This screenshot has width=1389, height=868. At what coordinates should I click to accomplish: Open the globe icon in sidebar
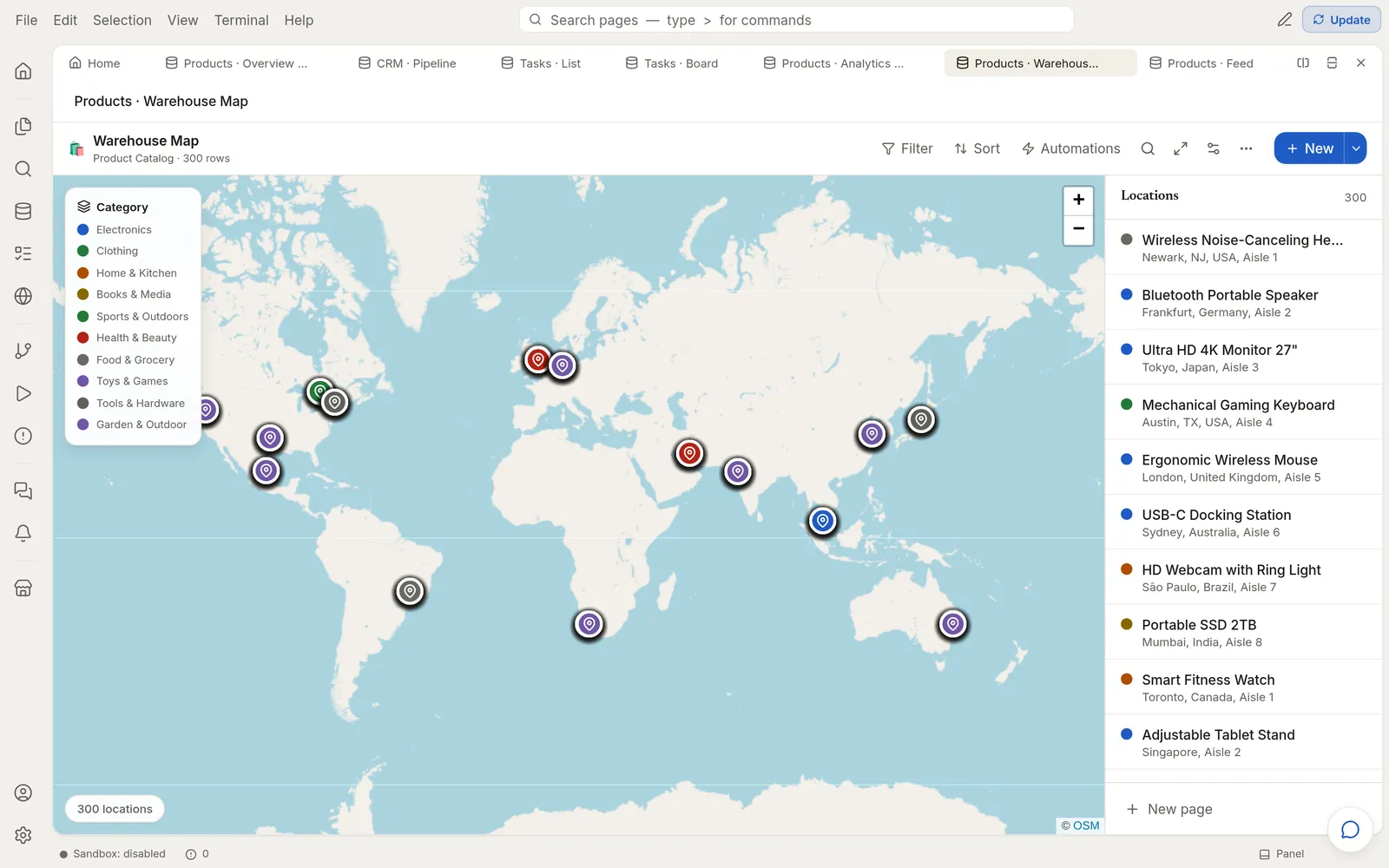coord(23,296)
